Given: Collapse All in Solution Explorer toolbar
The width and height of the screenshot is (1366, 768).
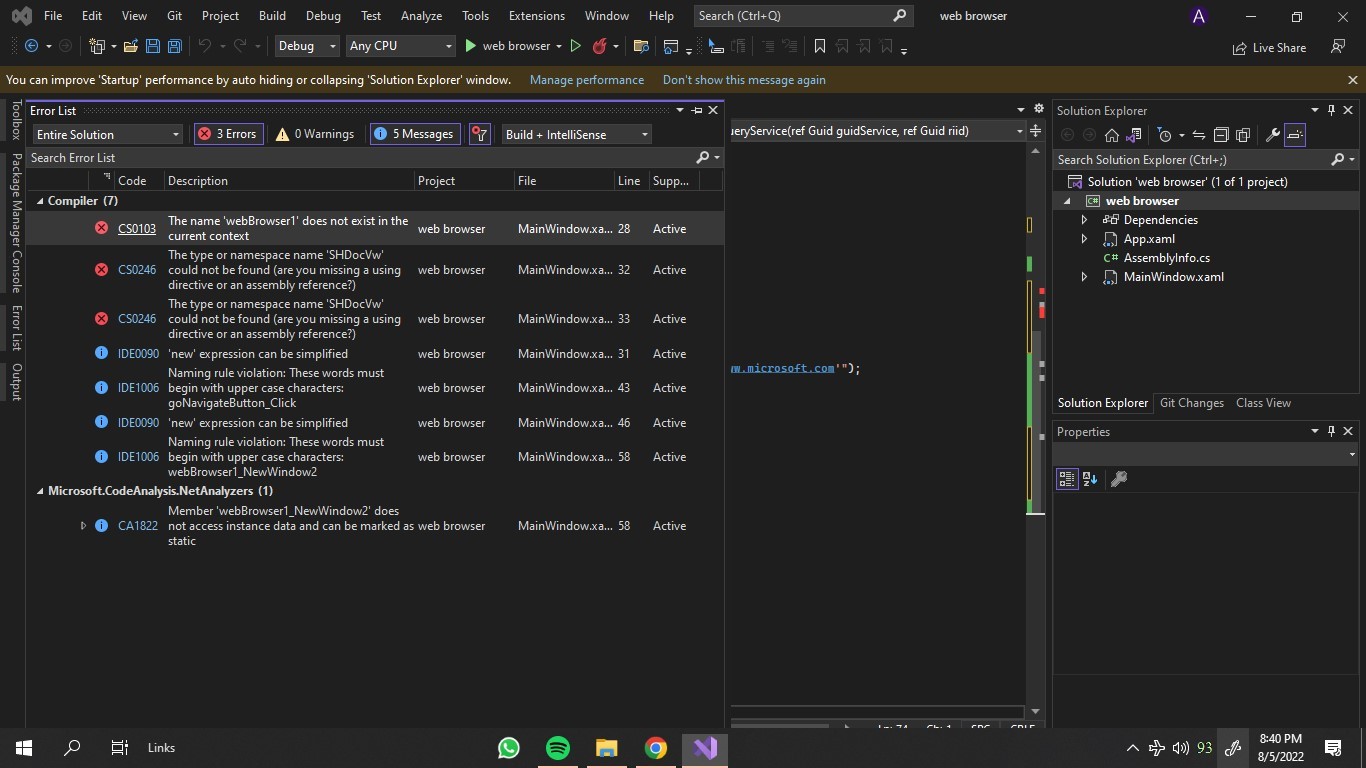Looking at the screenshot, I should point(1221,135).
